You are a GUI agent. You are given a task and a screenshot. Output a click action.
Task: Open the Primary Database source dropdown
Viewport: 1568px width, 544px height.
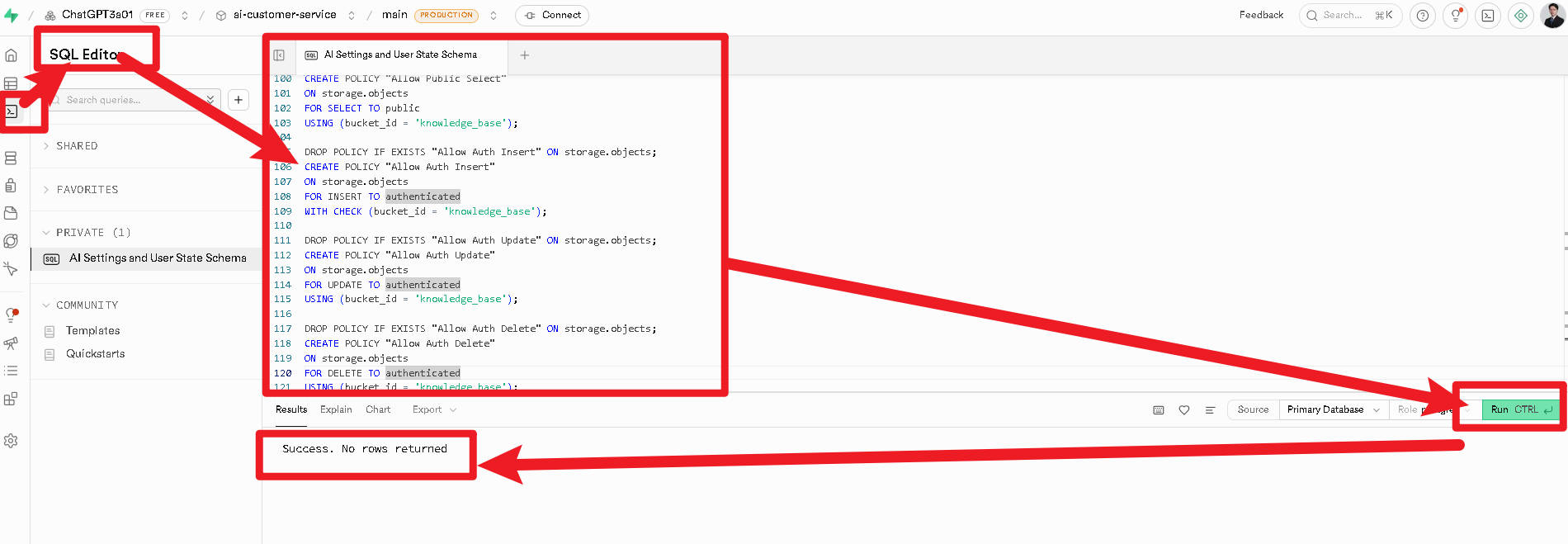1333,409
